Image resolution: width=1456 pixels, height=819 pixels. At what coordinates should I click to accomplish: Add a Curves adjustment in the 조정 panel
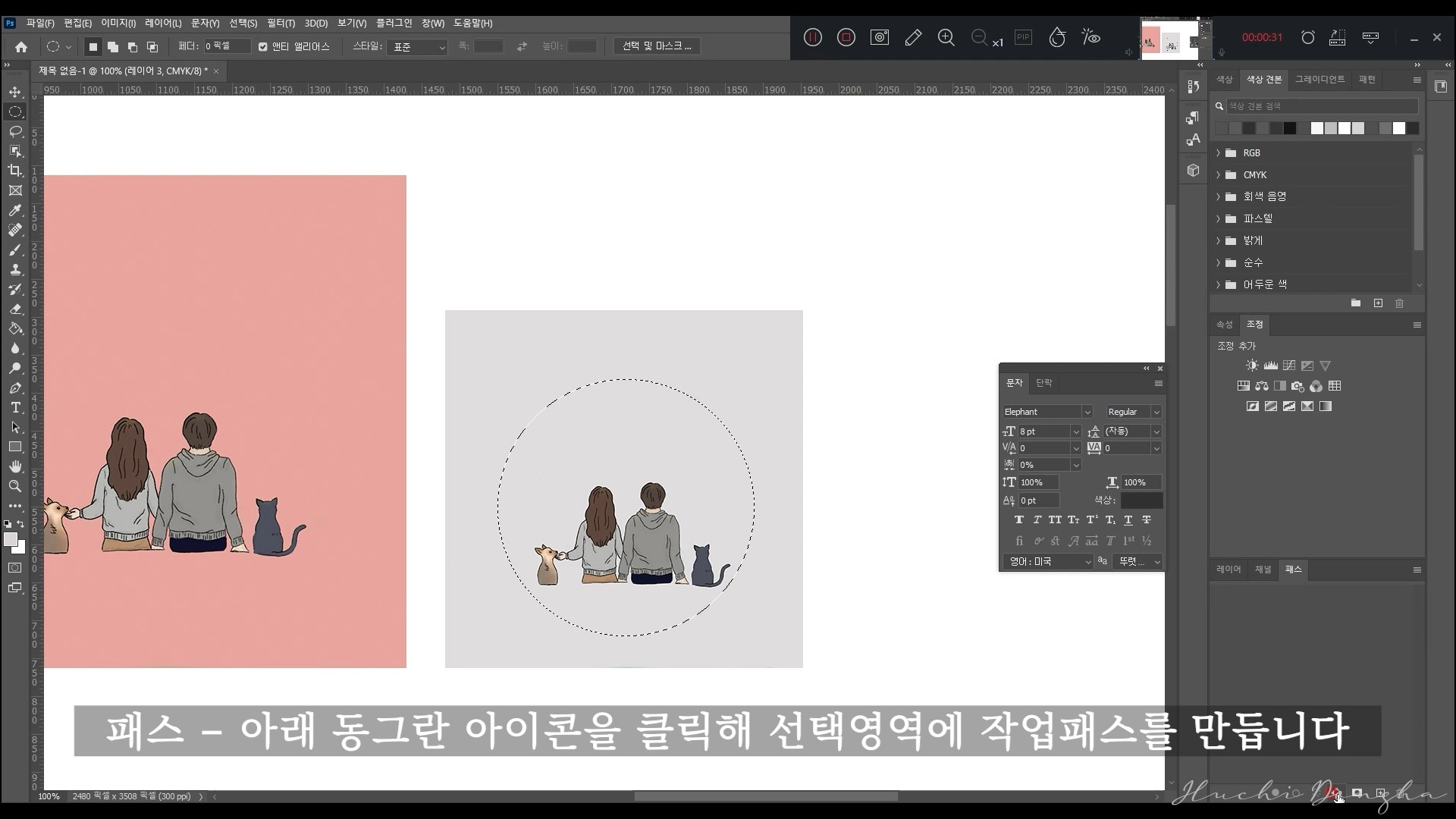[x=1289, y=366]
